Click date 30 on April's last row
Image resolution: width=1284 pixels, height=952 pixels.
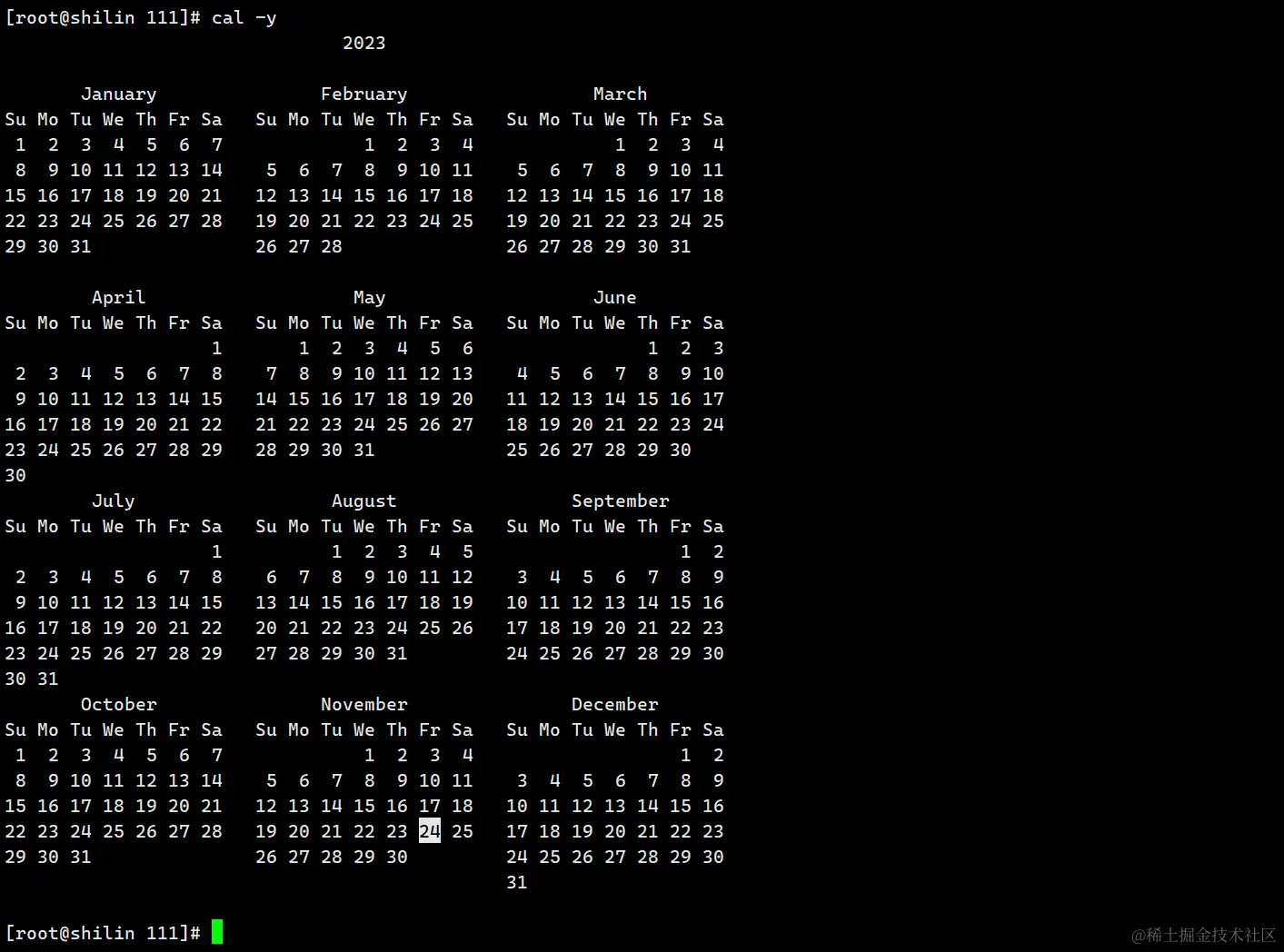click(x=15, y=475)
